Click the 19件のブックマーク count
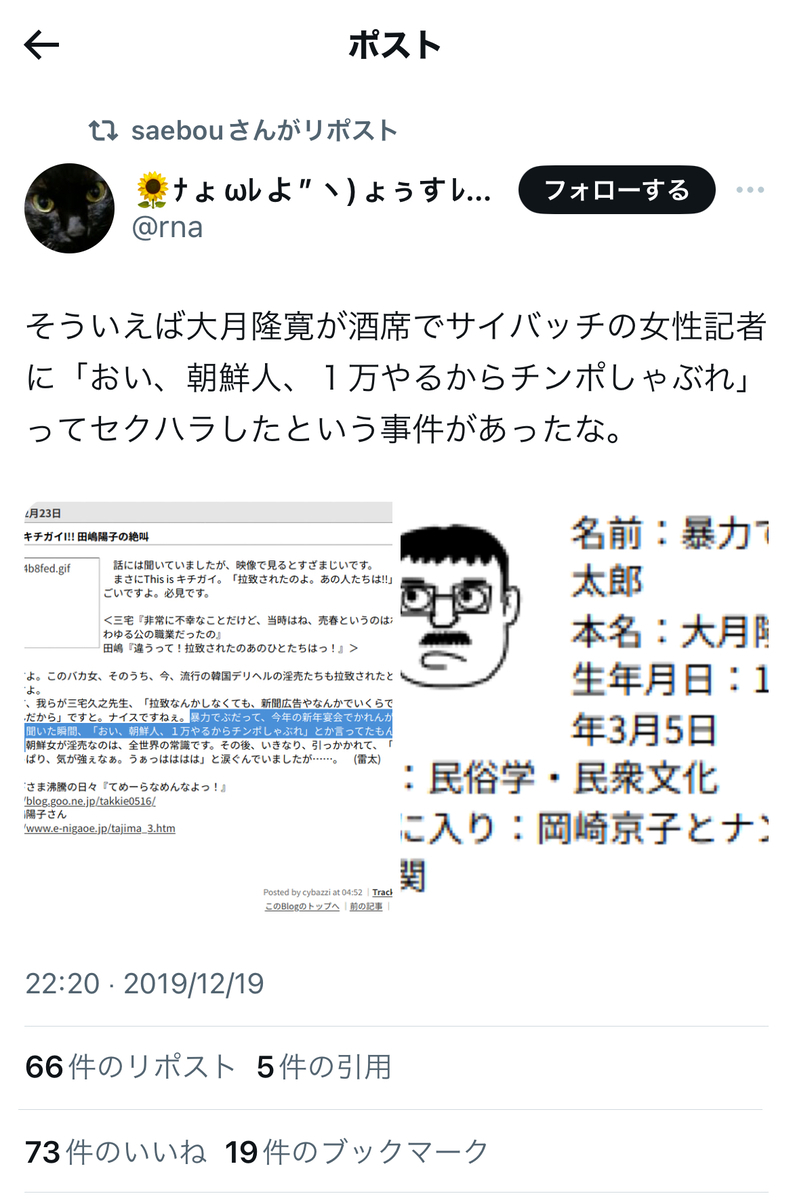 tap(358, 1152)
